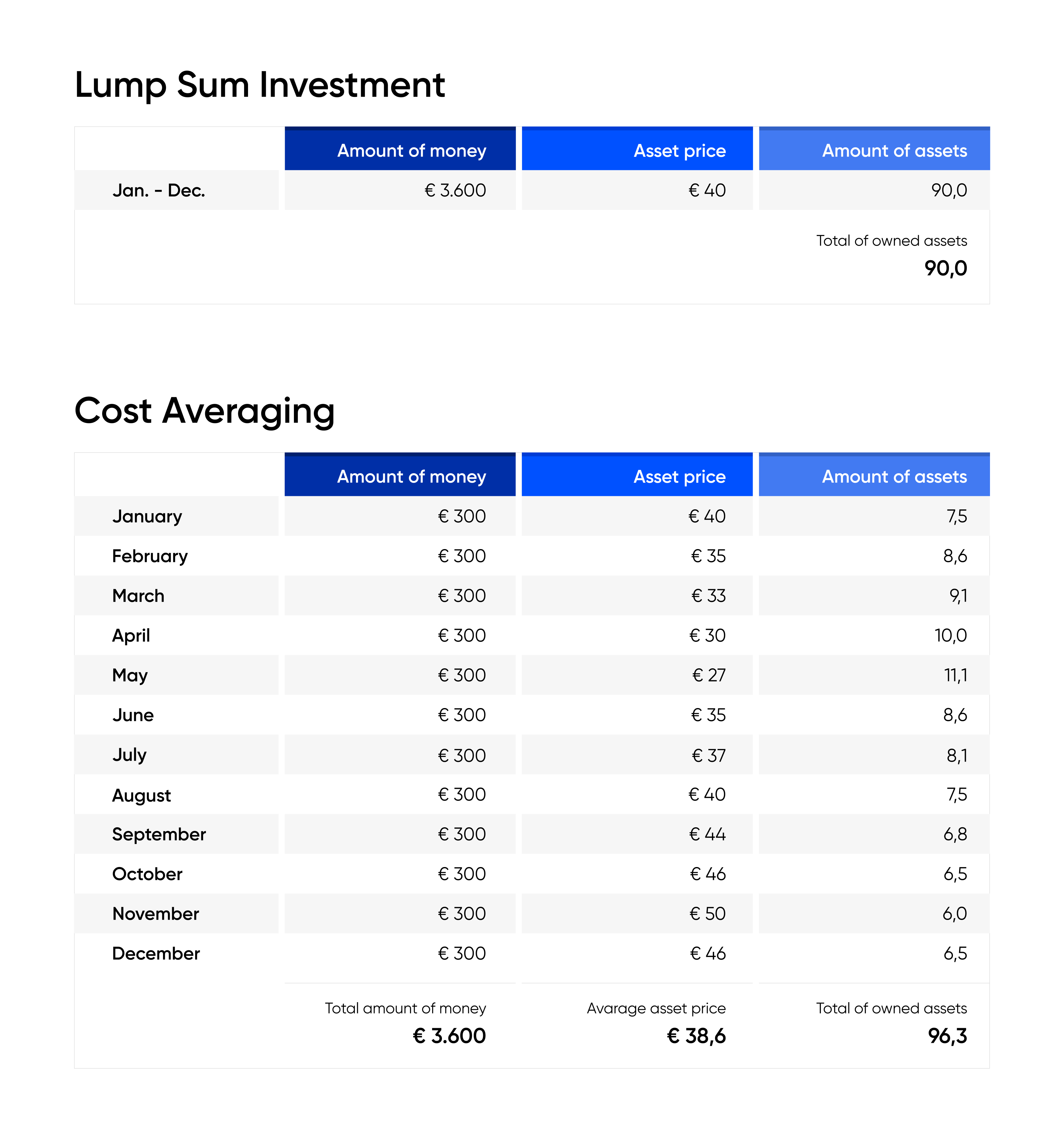Viewport: 1064px width, 1148px height.
Task: Select Amount of money header in Cost Averaging table
Action: [411, 476]
